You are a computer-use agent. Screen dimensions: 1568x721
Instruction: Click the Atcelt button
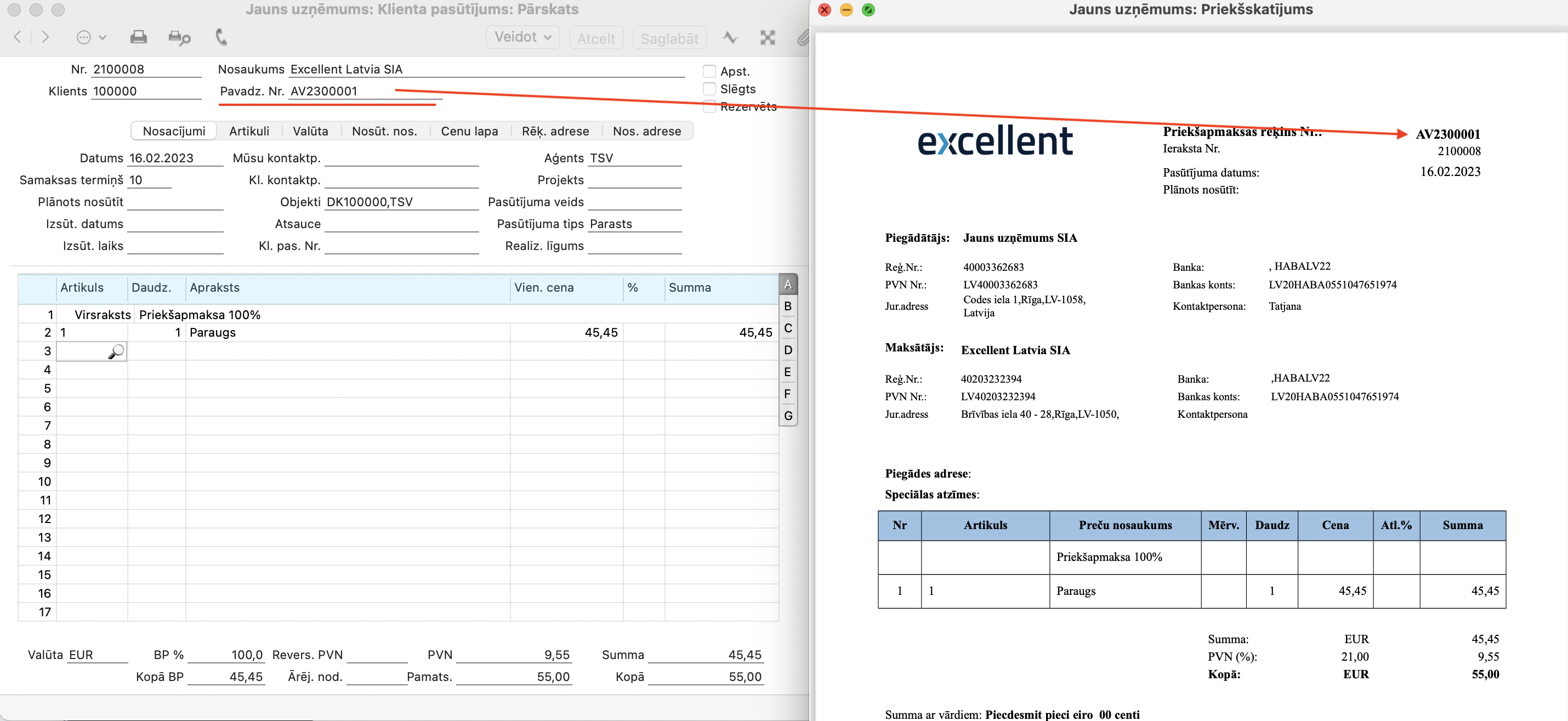tap(596, 38)
